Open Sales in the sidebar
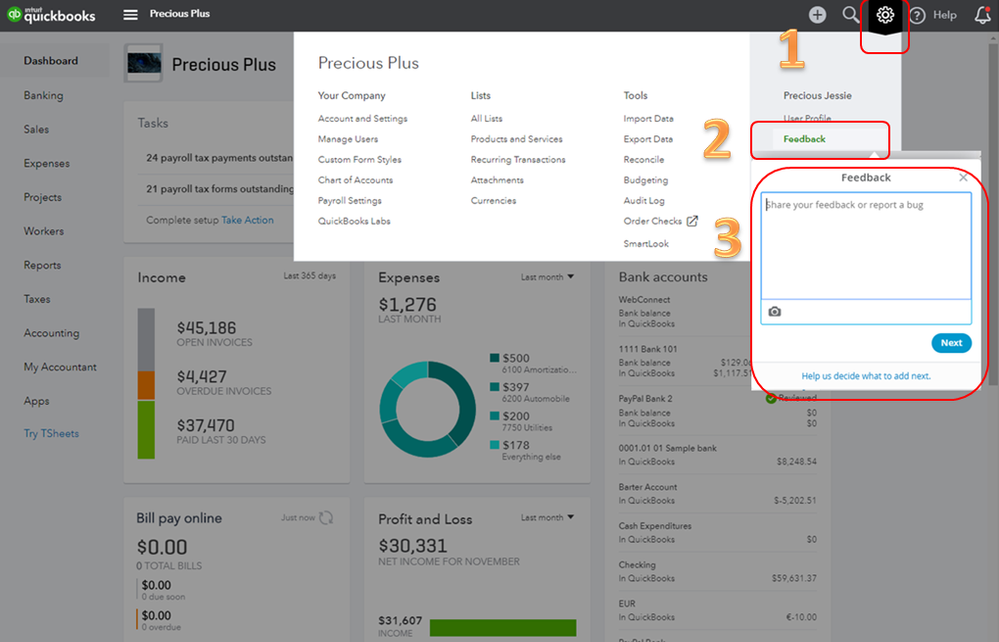Screen dimensions: 999x642 [x=36, y=129]
